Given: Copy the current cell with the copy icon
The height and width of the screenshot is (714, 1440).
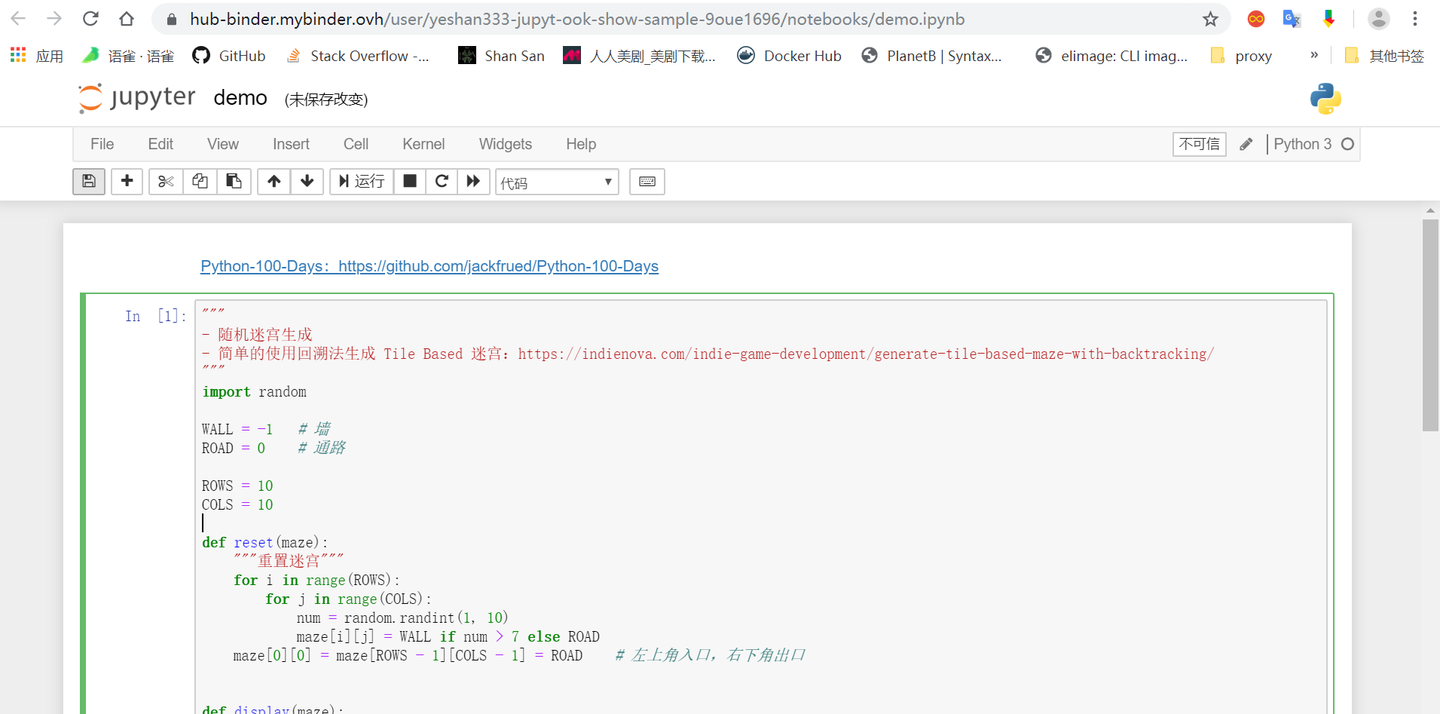Looking at the screenshot, I should [199, 181].
